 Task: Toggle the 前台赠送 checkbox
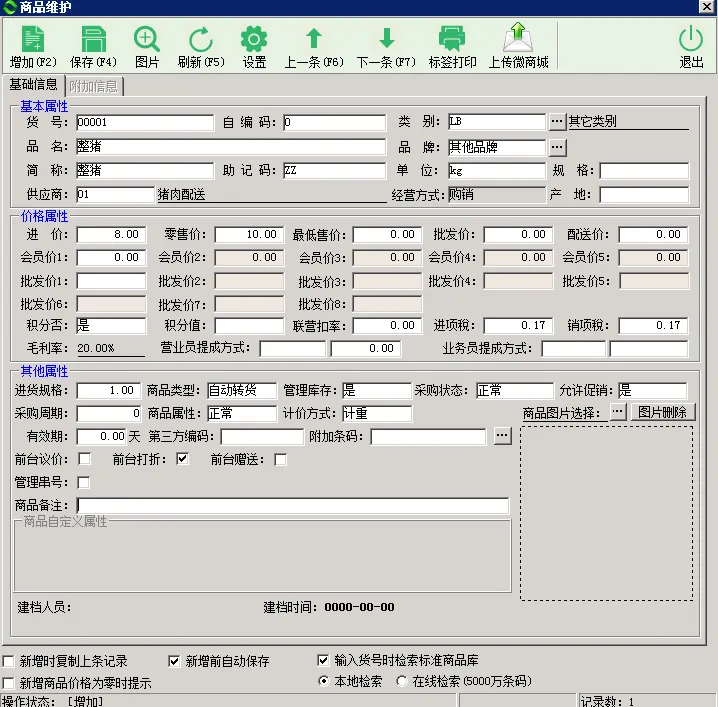pos(280,459)
